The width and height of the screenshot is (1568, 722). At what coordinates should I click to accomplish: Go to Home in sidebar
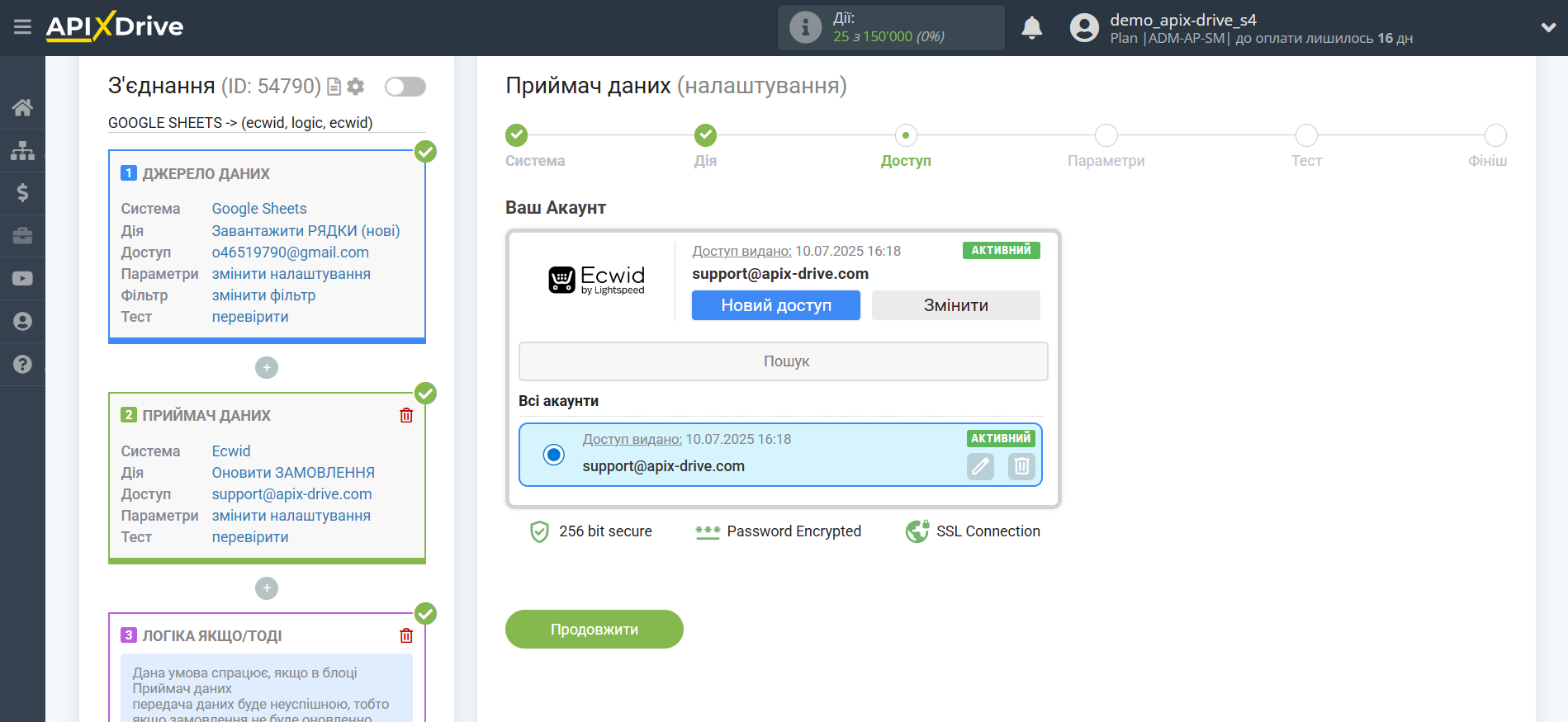point(22,107)
